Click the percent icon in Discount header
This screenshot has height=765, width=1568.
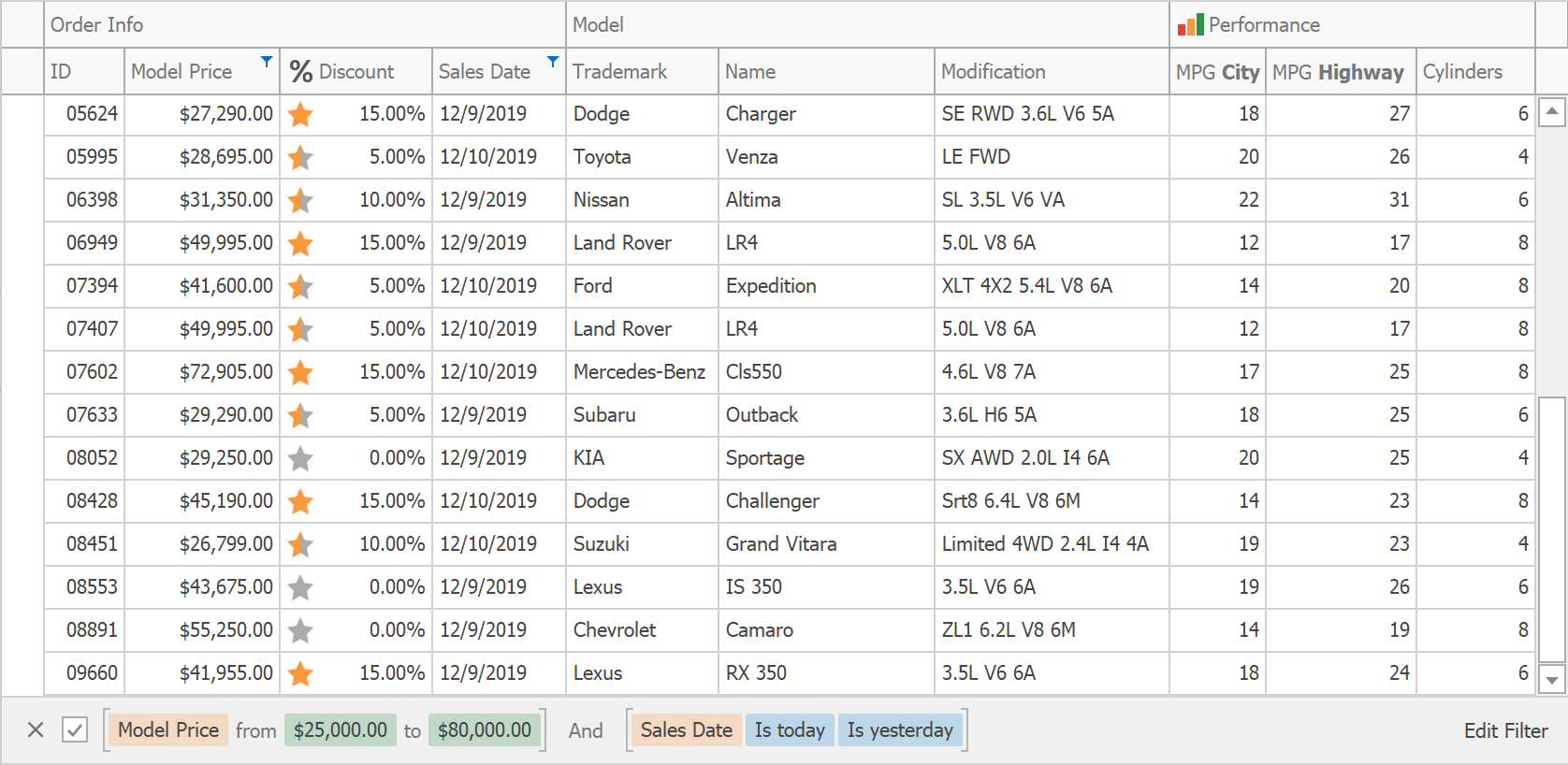pos(300,71)
